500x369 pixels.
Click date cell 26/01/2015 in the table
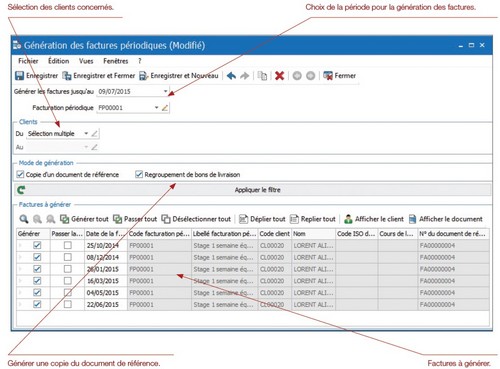coord(106,269)
